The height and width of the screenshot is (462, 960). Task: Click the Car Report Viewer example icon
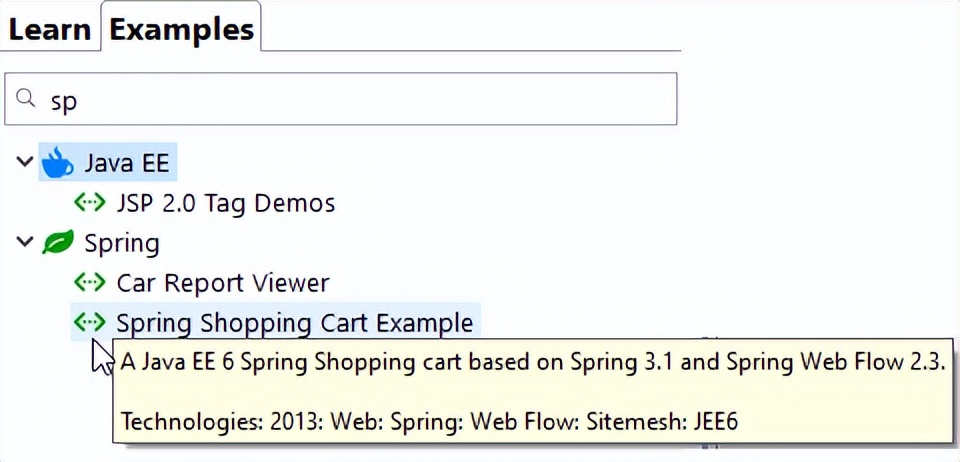pyautogui.click(x=90, y=283)
